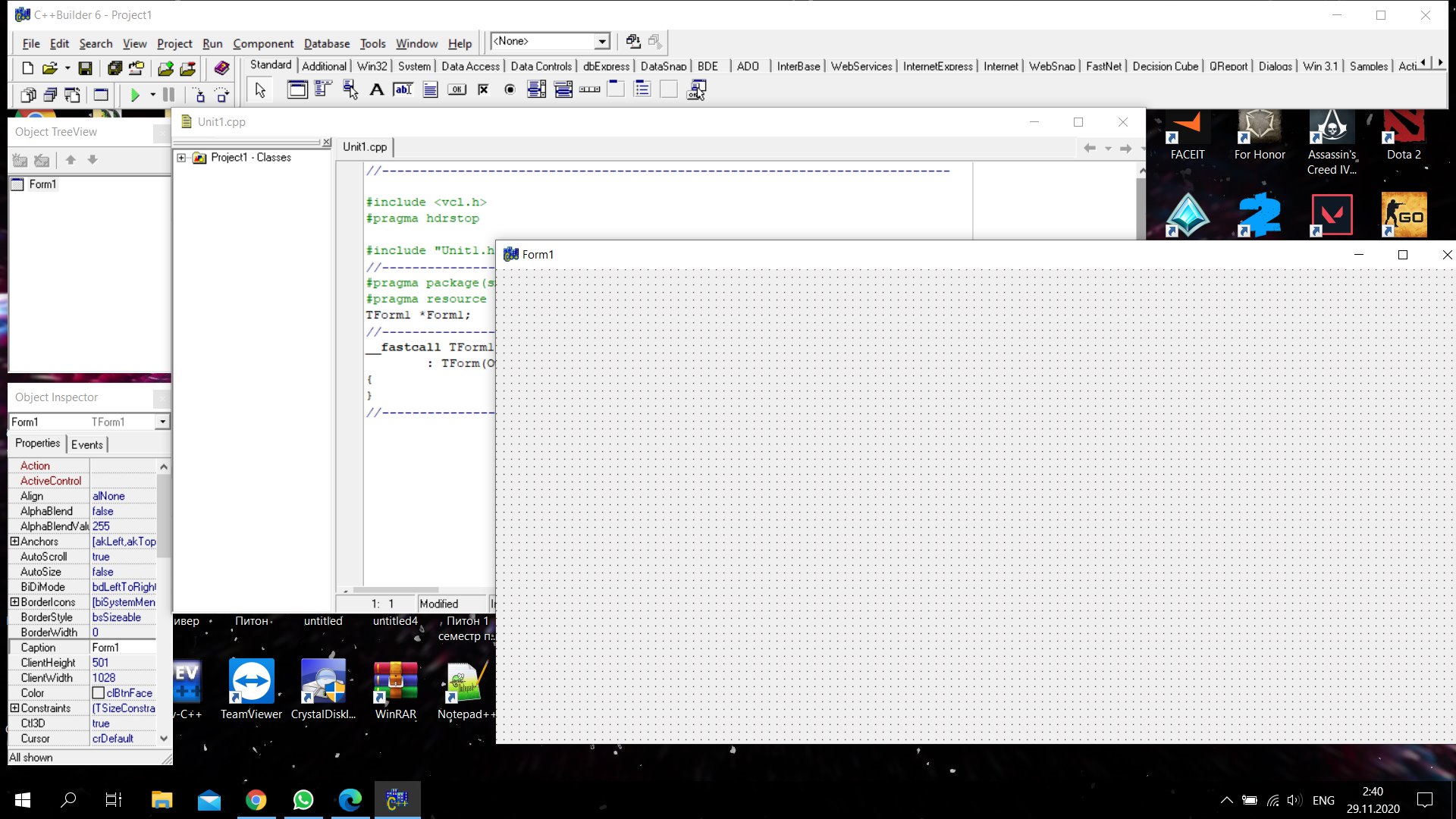Click the Save file icon
The width and height of the screenshot is (1456, 819).
point(85,68)
